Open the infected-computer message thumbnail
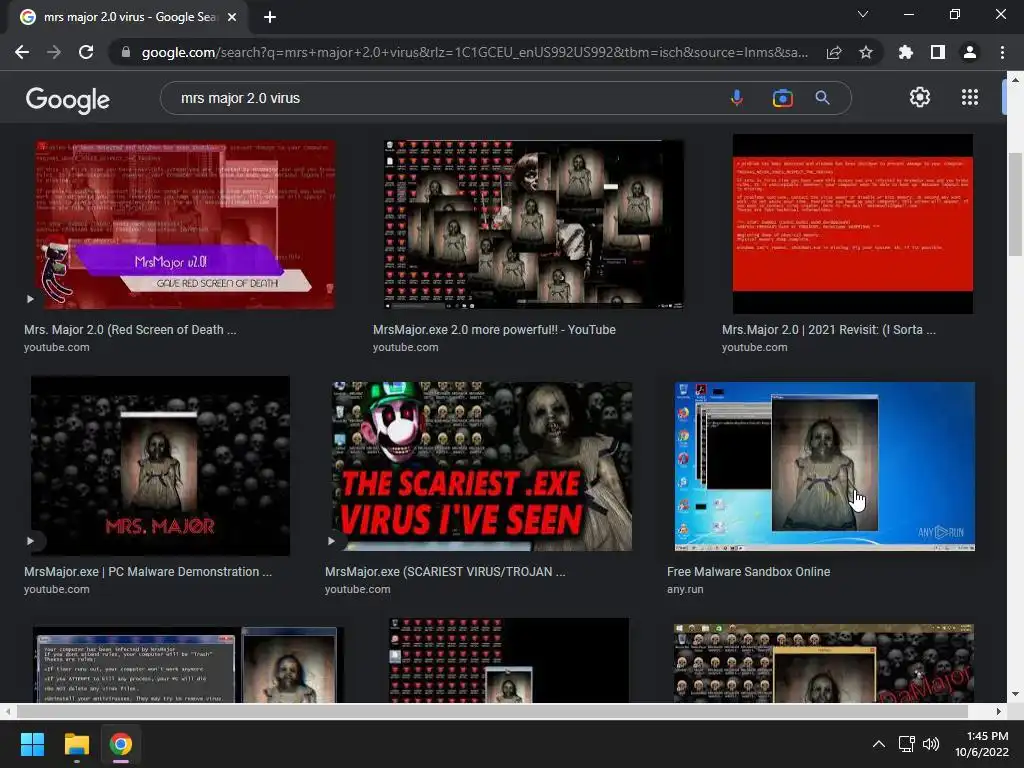Viewport: 1024px width, 768px height. click(187, 665)
